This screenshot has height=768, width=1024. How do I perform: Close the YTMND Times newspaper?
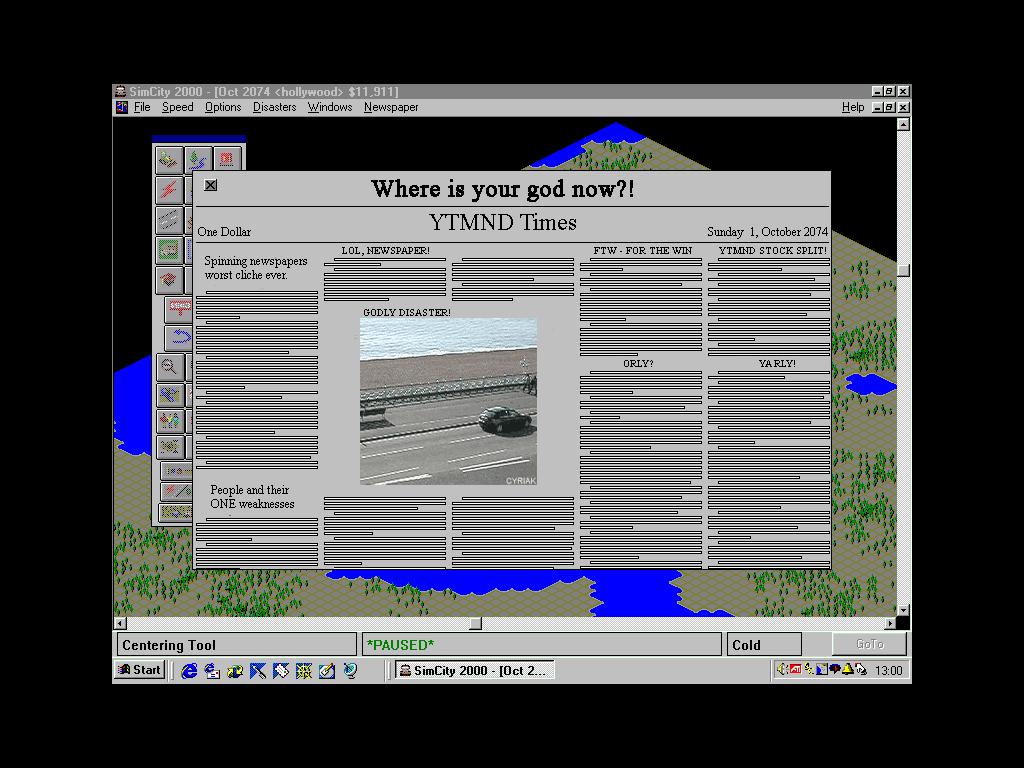pyautogui.click(x=210, y=185)
